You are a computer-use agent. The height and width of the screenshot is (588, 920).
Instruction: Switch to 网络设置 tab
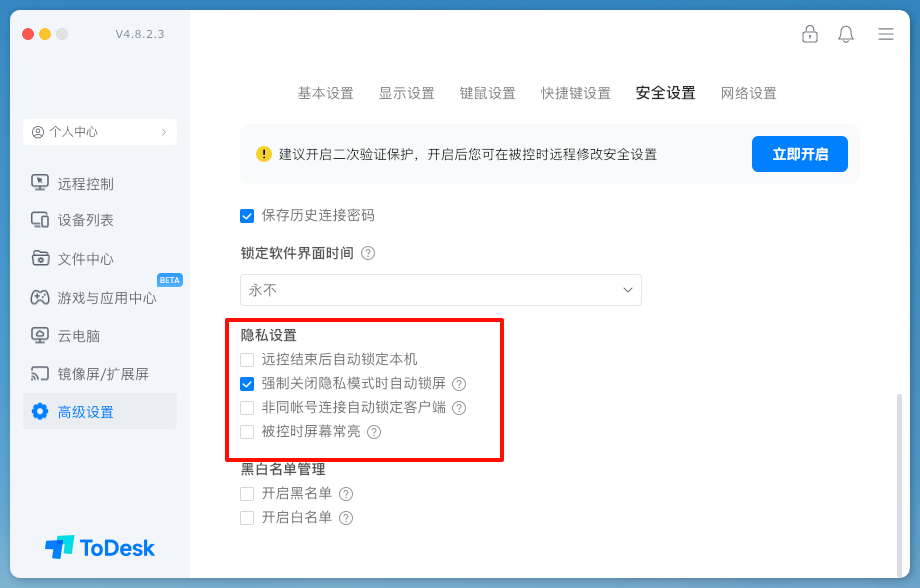pos(748,93)
